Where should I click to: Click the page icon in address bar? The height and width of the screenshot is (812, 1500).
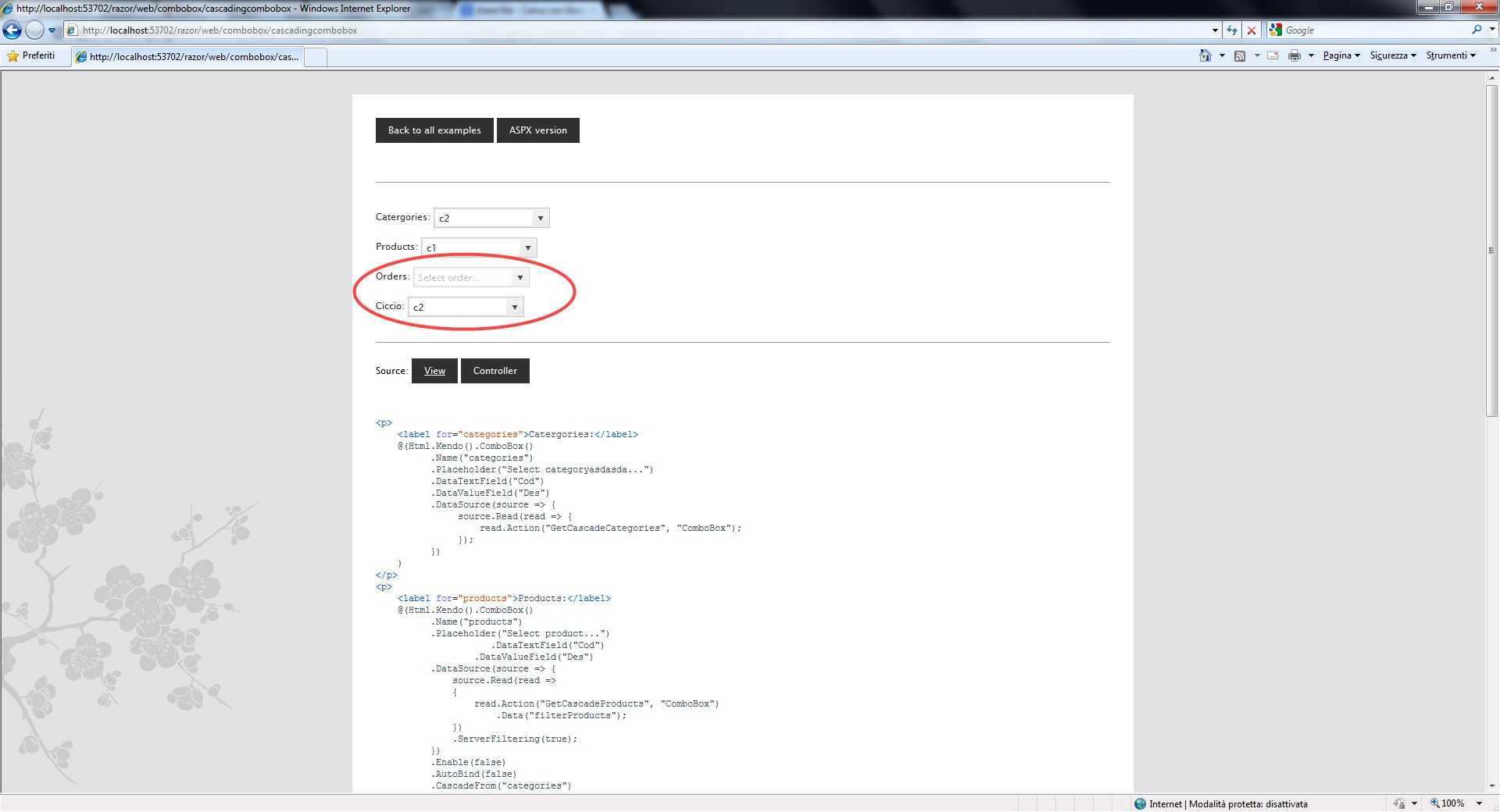tap(73, 30)
